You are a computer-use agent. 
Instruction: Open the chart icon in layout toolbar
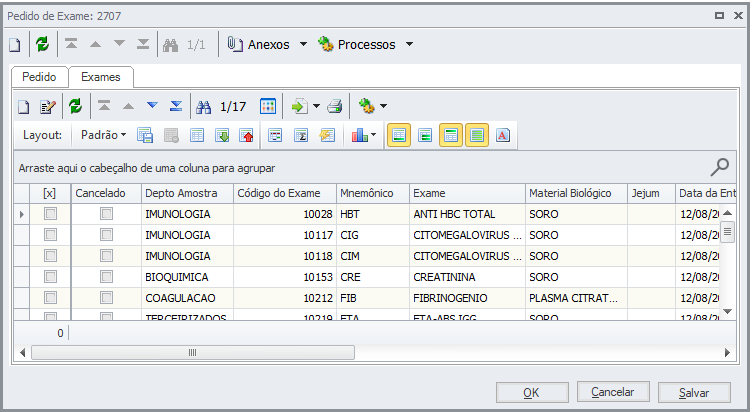[360, 135]
